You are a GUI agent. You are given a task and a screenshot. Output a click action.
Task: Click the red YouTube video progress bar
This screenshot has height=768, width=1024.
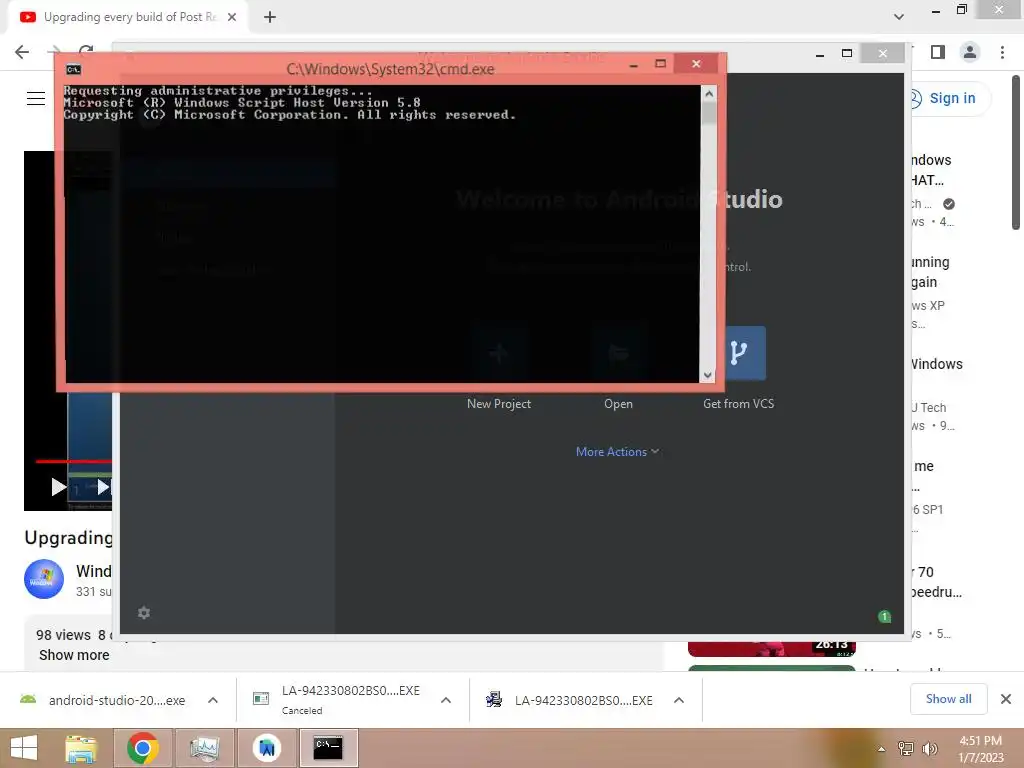73,462
